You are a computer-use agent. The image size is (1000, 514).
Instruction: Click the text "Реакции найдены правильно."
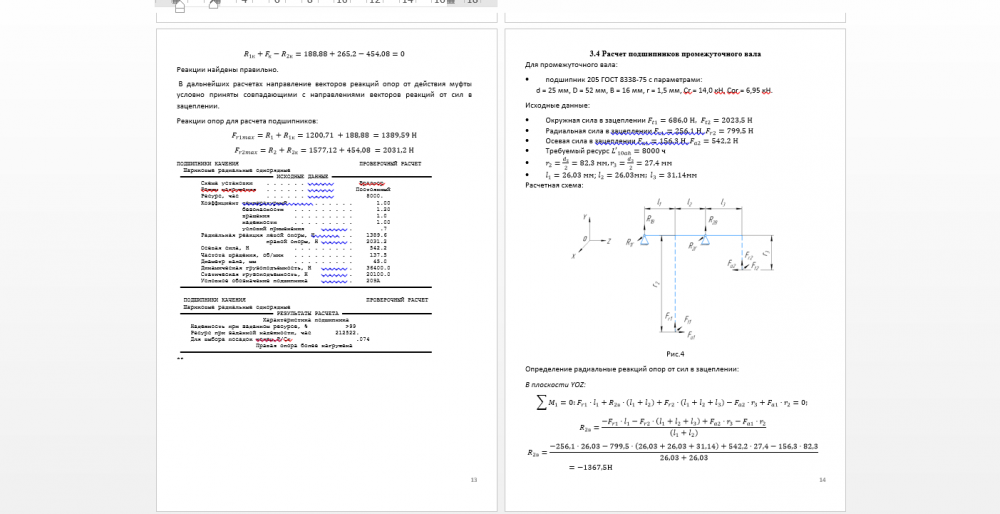[228, 70]
